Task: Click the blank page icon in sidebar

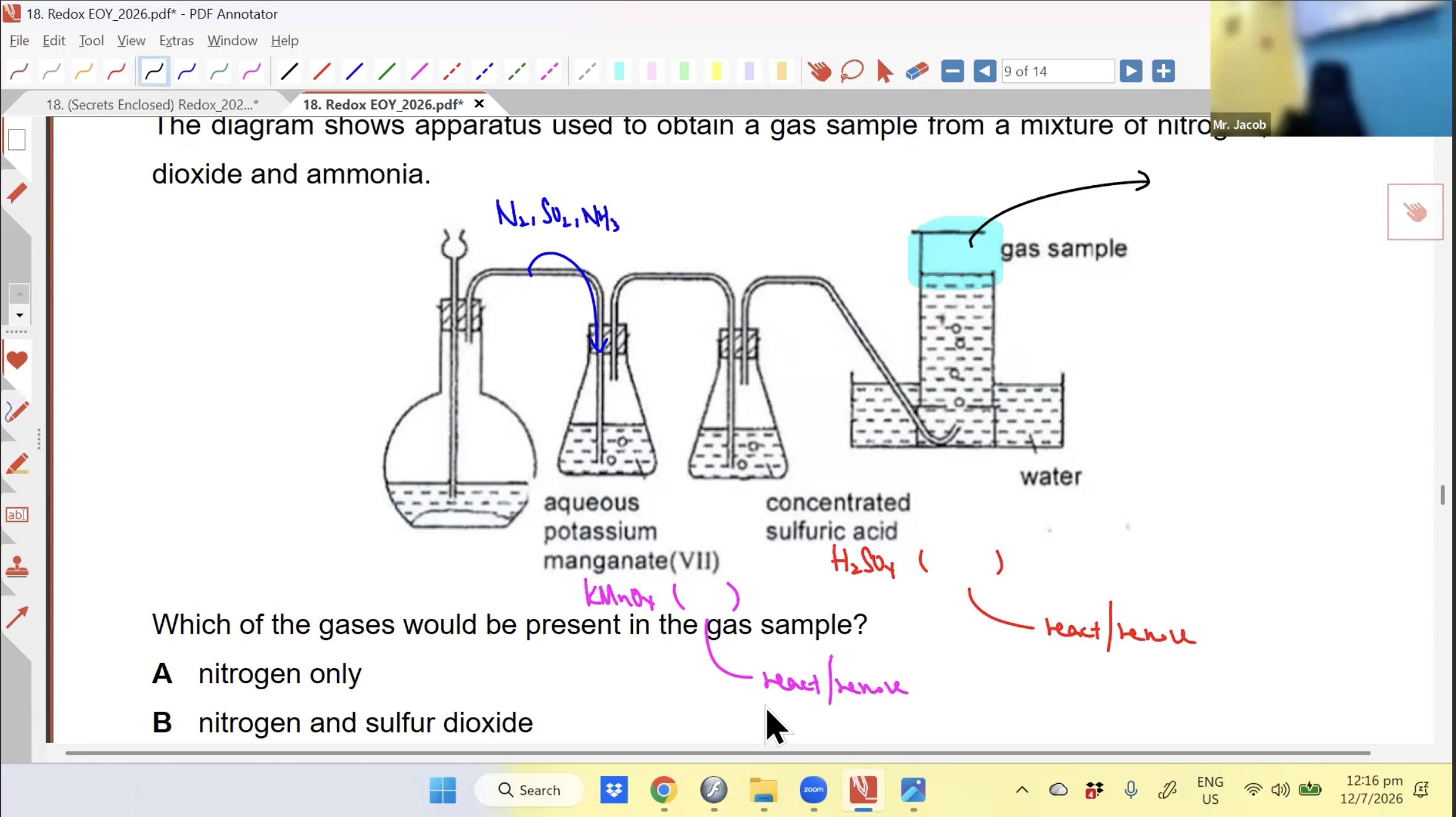Action: (x=17, y=140)
